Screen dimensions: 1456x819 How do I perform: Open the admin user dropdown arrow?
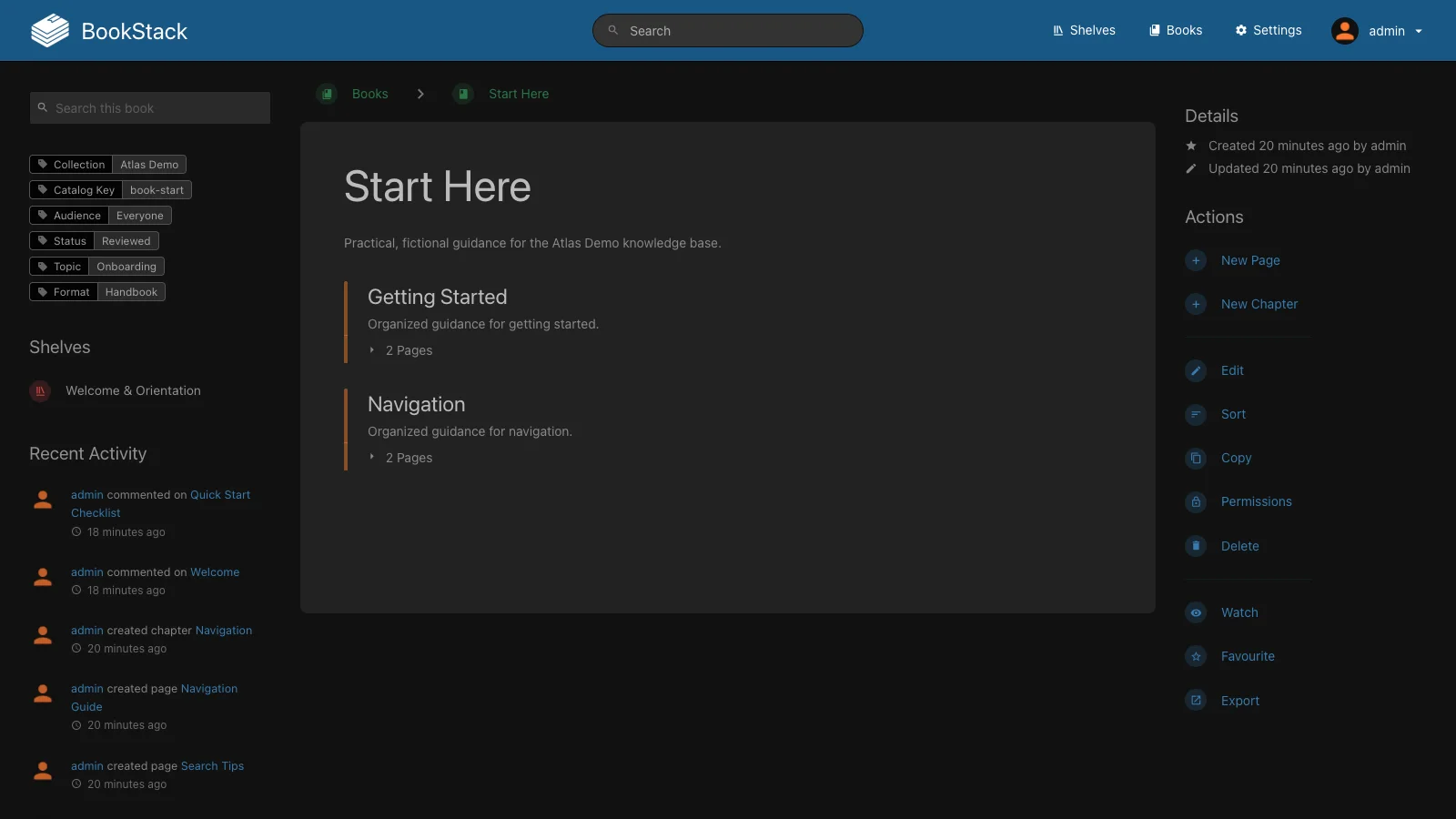[x=1419, y=31]
